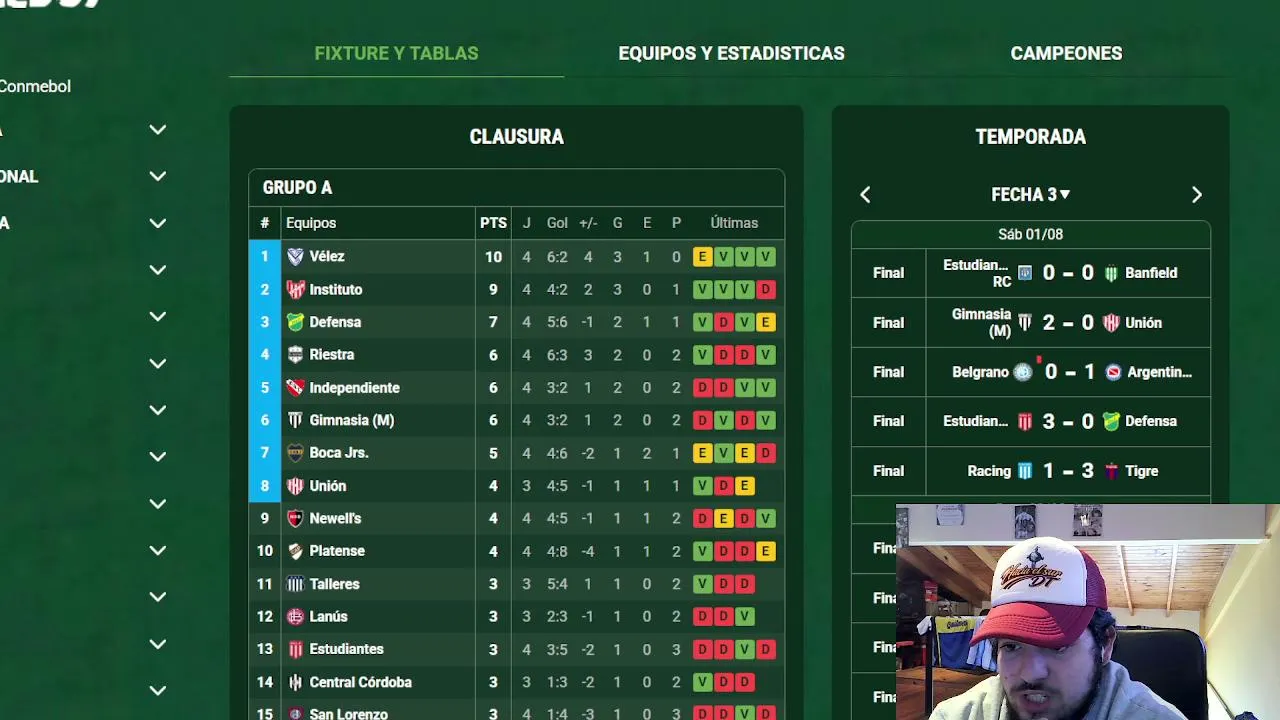The height and width of the screenshot is (720, 1280).
Task: Click the PTS column header
Action: (x=493, y=223)
